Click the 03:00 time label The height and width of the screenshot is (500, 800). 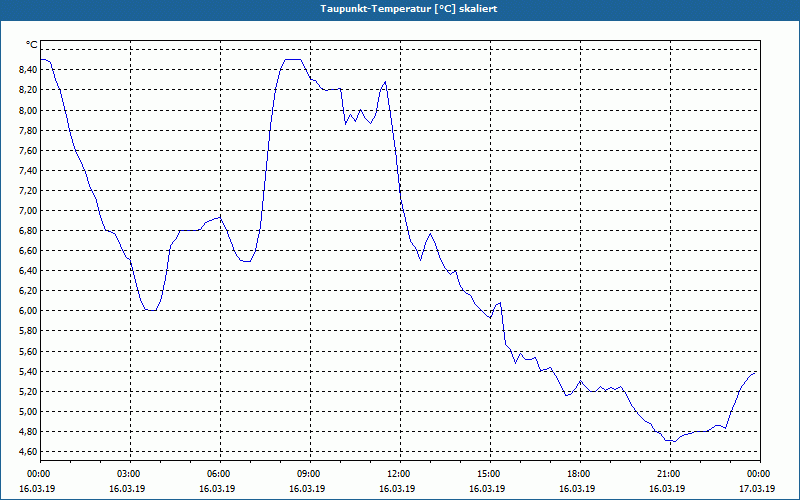point(131,474)
